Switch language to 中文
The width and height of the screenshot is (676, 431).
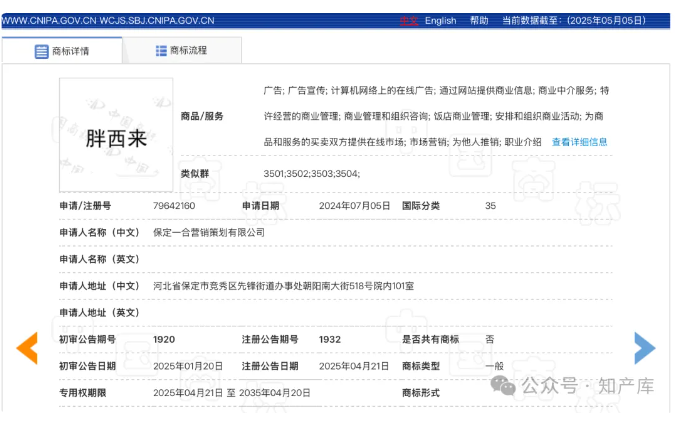(x=409, y=20)
